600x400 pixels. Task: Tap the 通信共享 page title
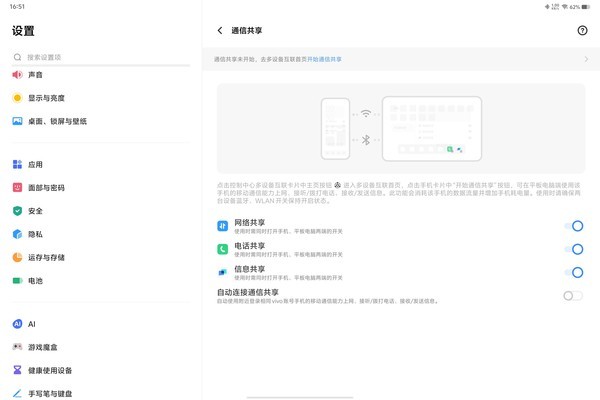tap(246, 31)
